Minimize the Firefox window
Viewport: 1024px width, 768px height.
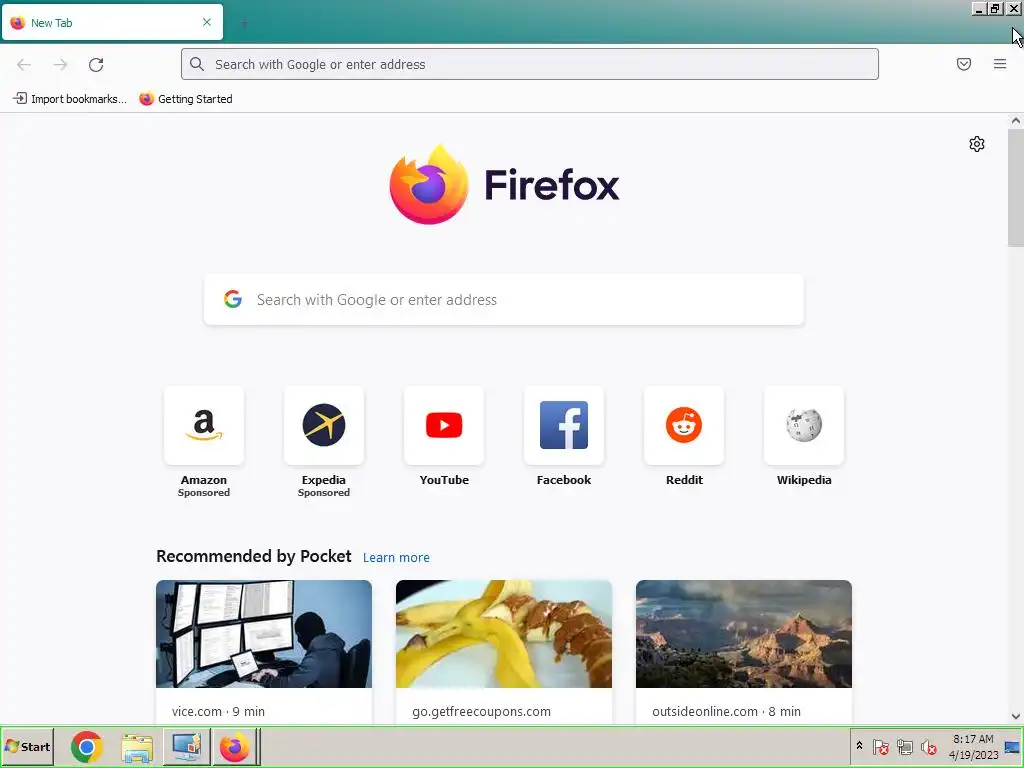tap(978, 8)
